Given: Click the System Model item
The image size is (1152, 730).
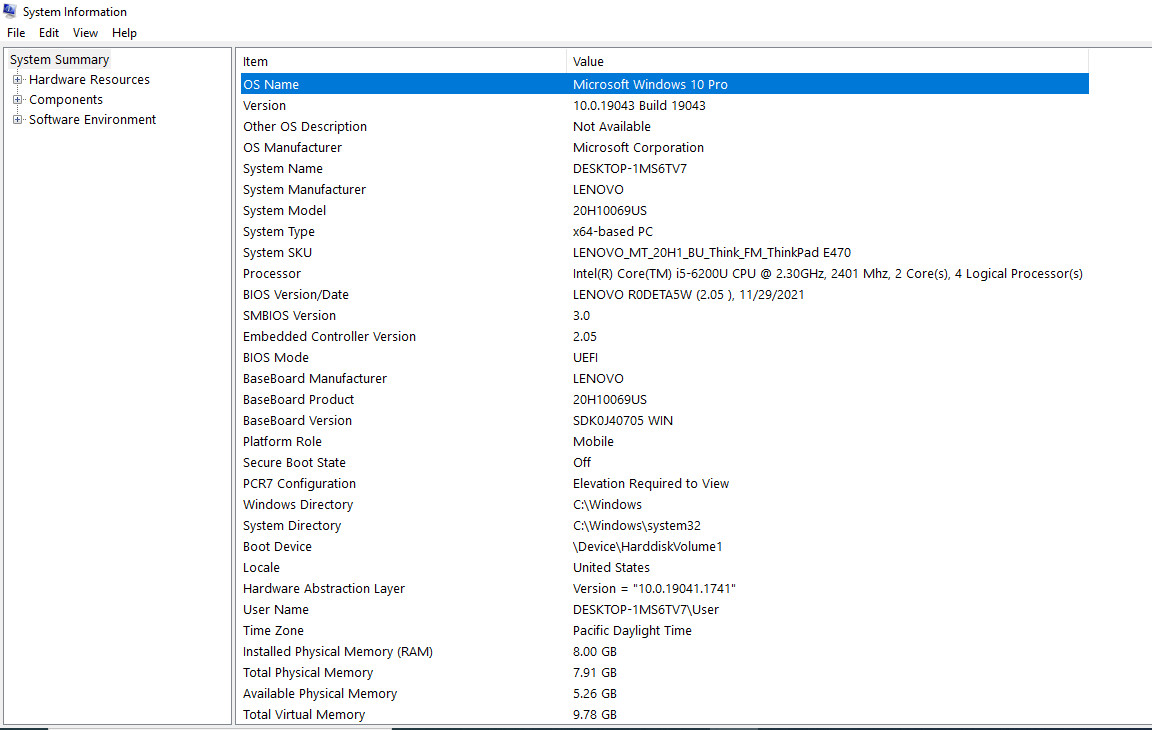Looking at the screenshot, I should 284,211.
